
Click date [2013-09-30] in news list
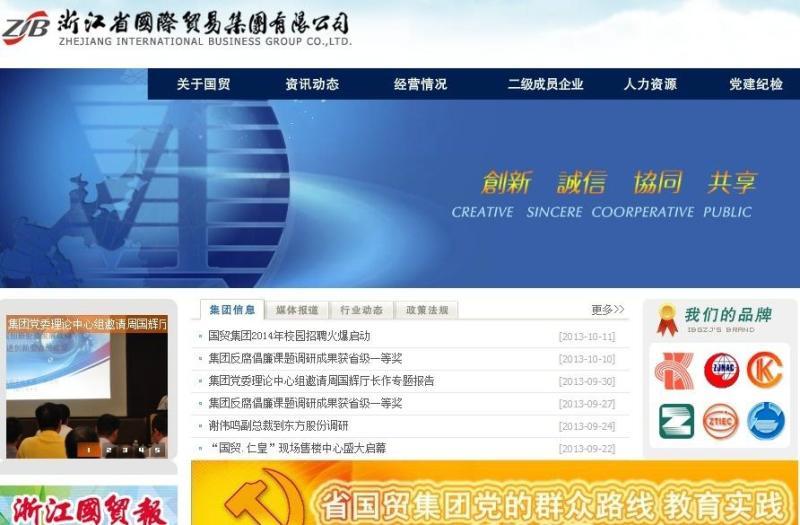[x=587, y=382]
